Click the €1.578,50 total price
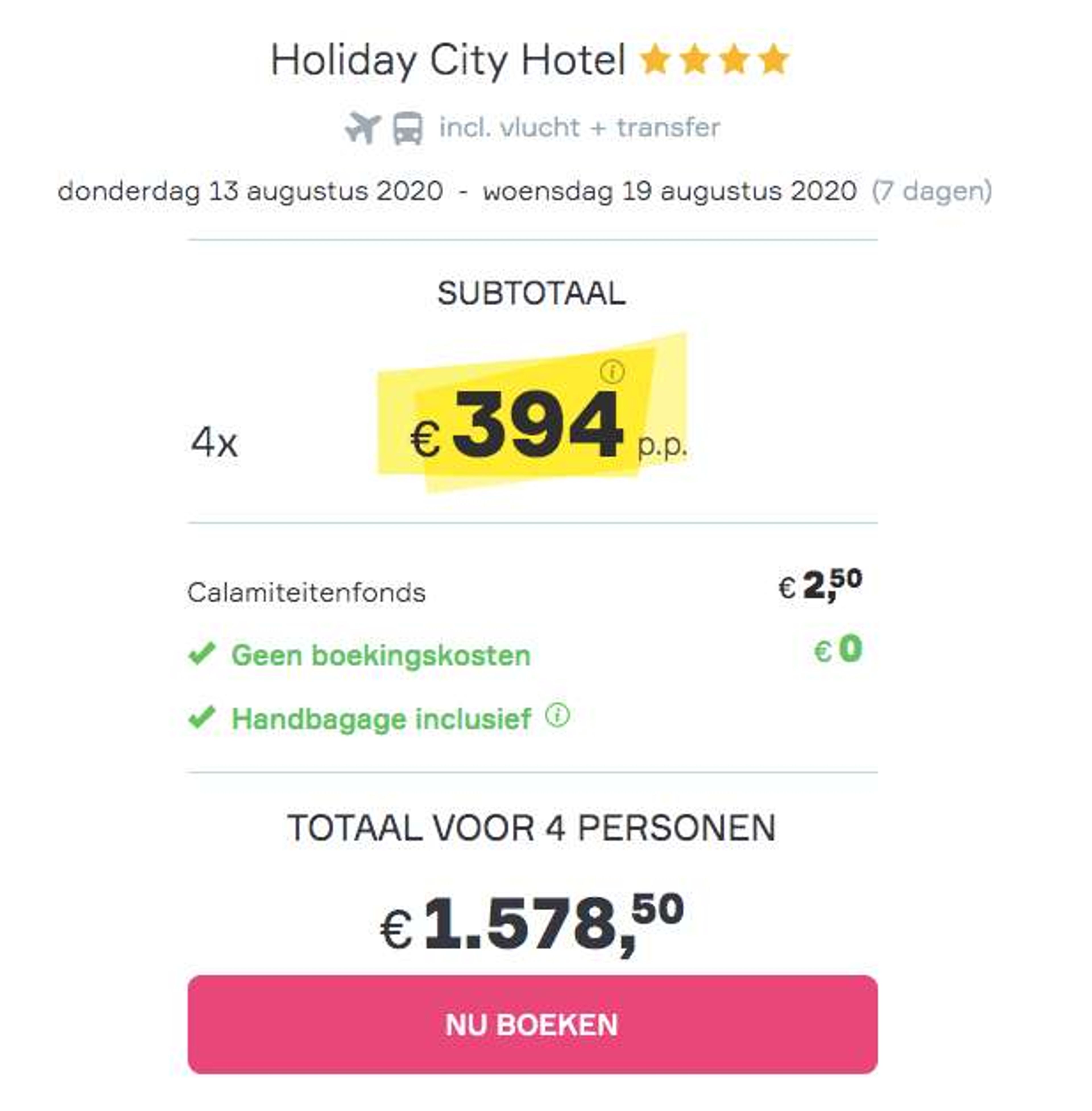 coord(532,924)
